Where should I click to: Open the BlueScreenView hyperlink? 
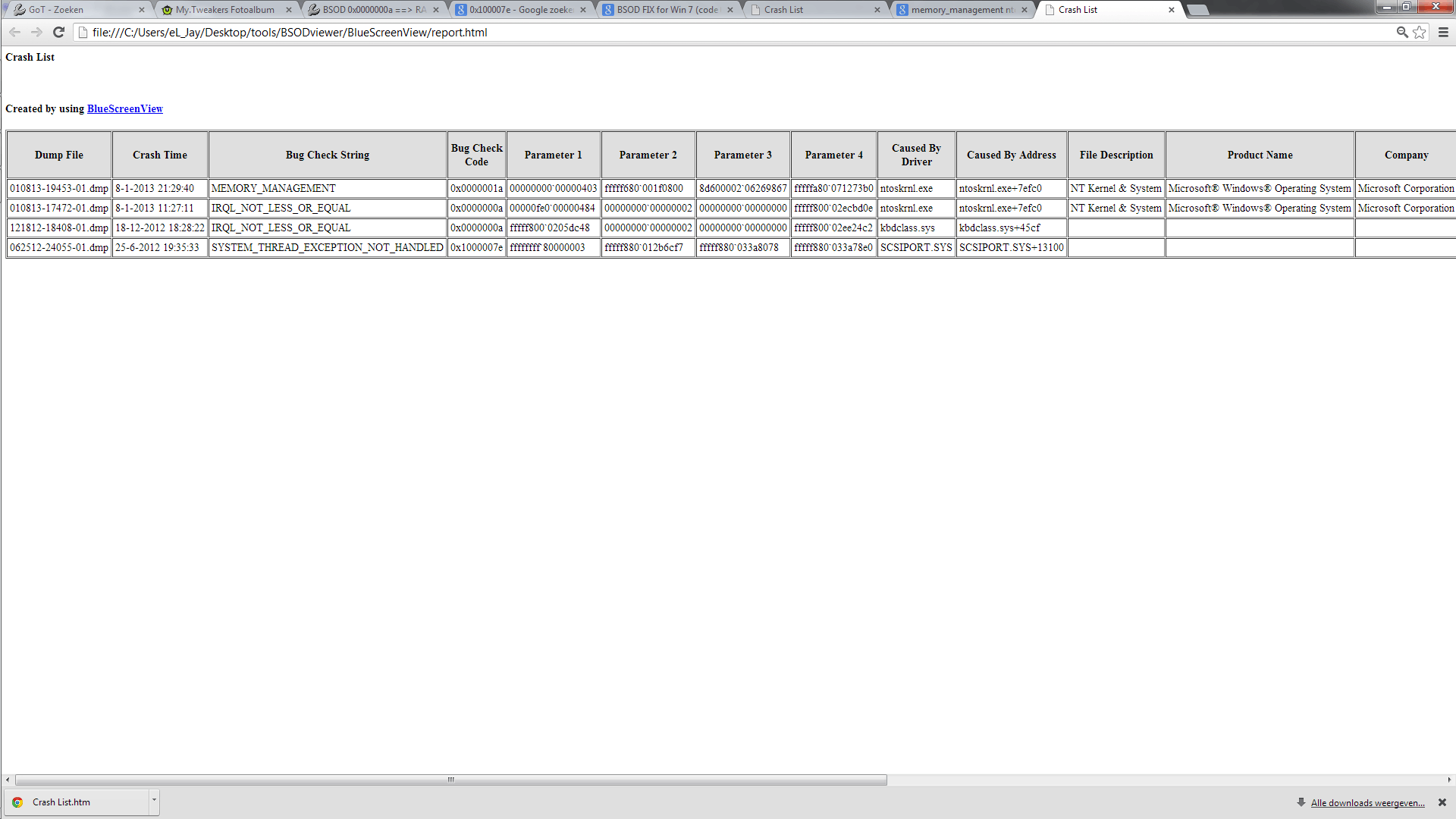tap(124, 108)
